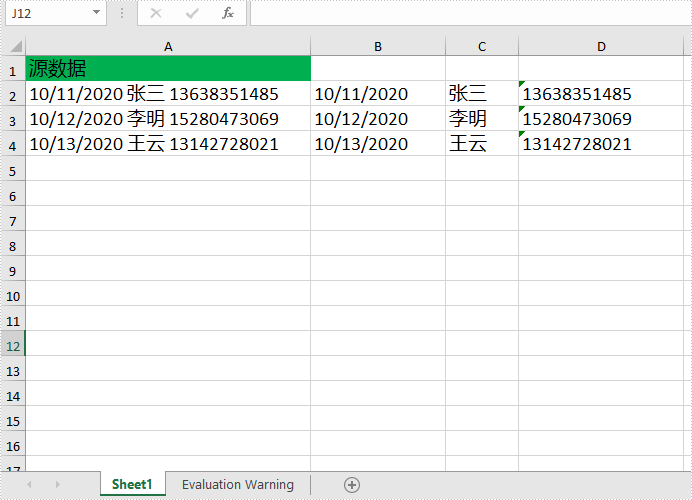
Task: Select cell C4 containing 王云
Action: 482,143
